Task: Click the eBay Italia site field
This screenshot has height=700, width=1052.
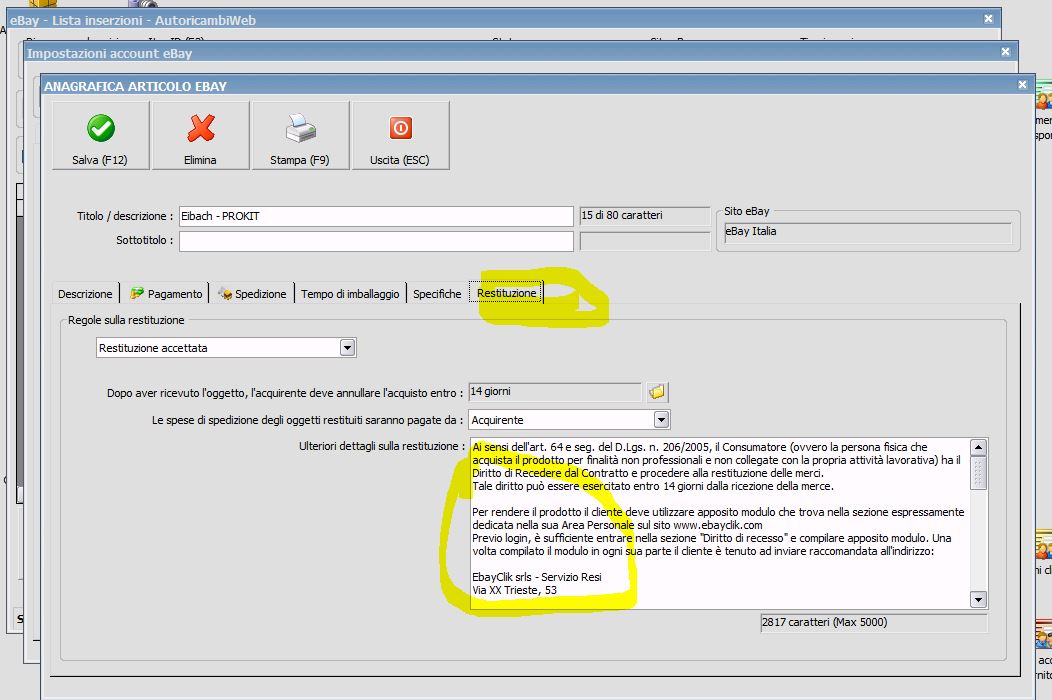Action: pyautogui.click(x=867, y=232)
